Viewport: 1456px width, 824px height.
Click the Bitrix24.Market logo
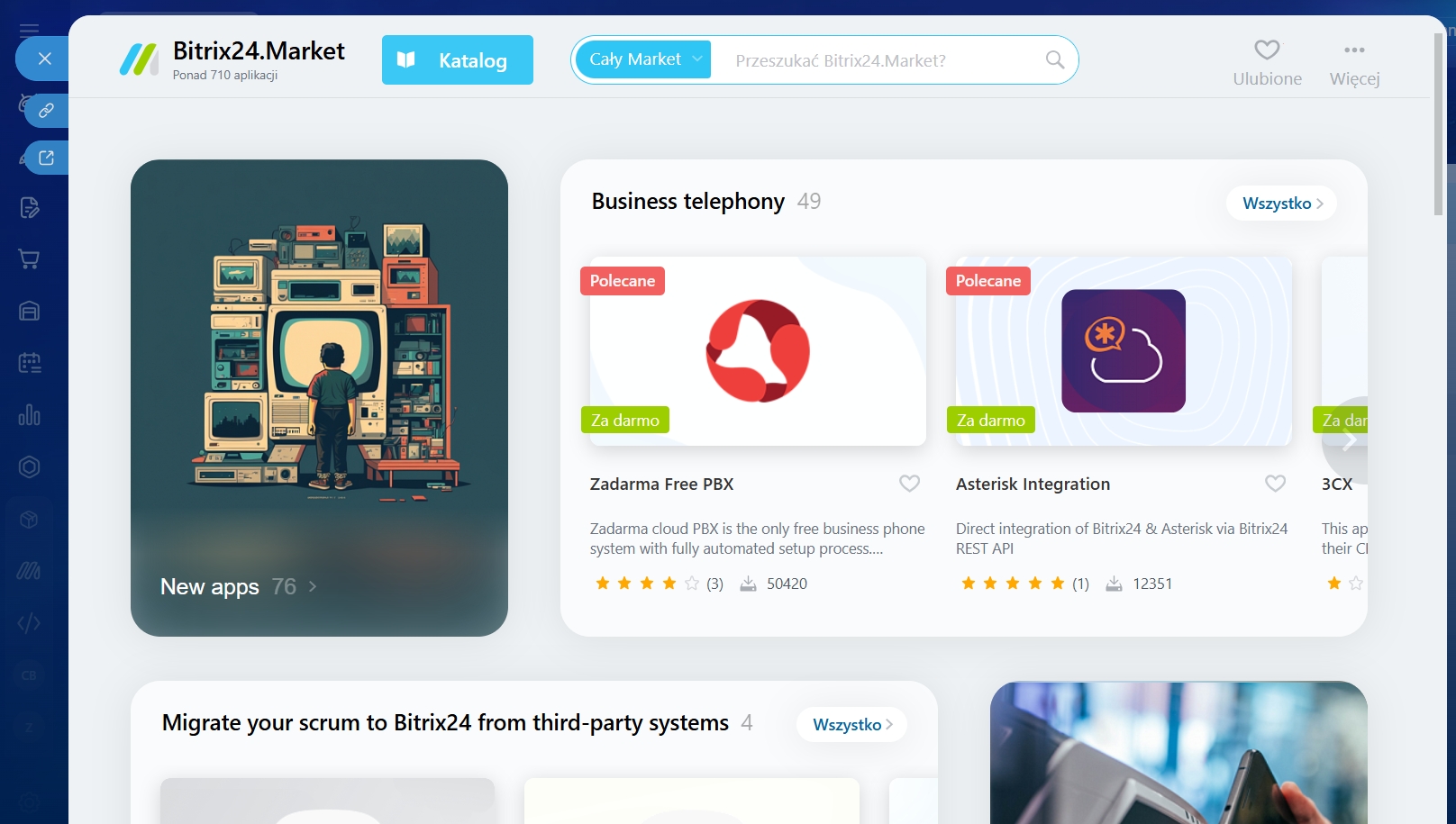140,60
